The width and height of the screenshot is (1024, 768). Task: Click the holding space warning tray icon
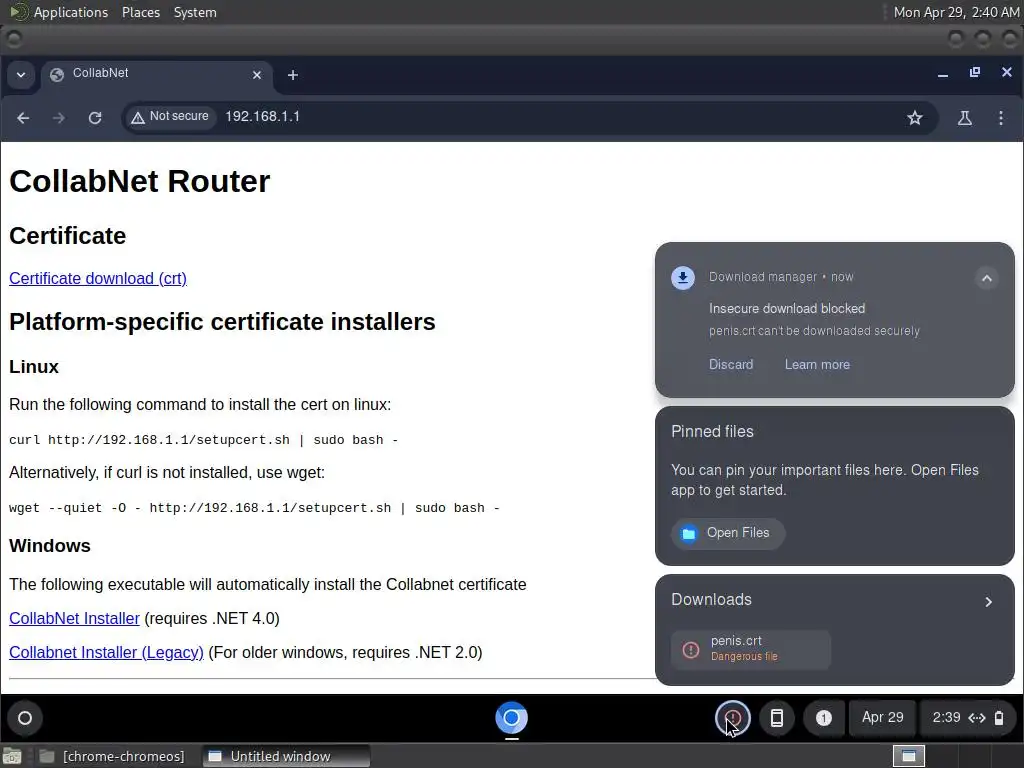[x=733, y=718]
